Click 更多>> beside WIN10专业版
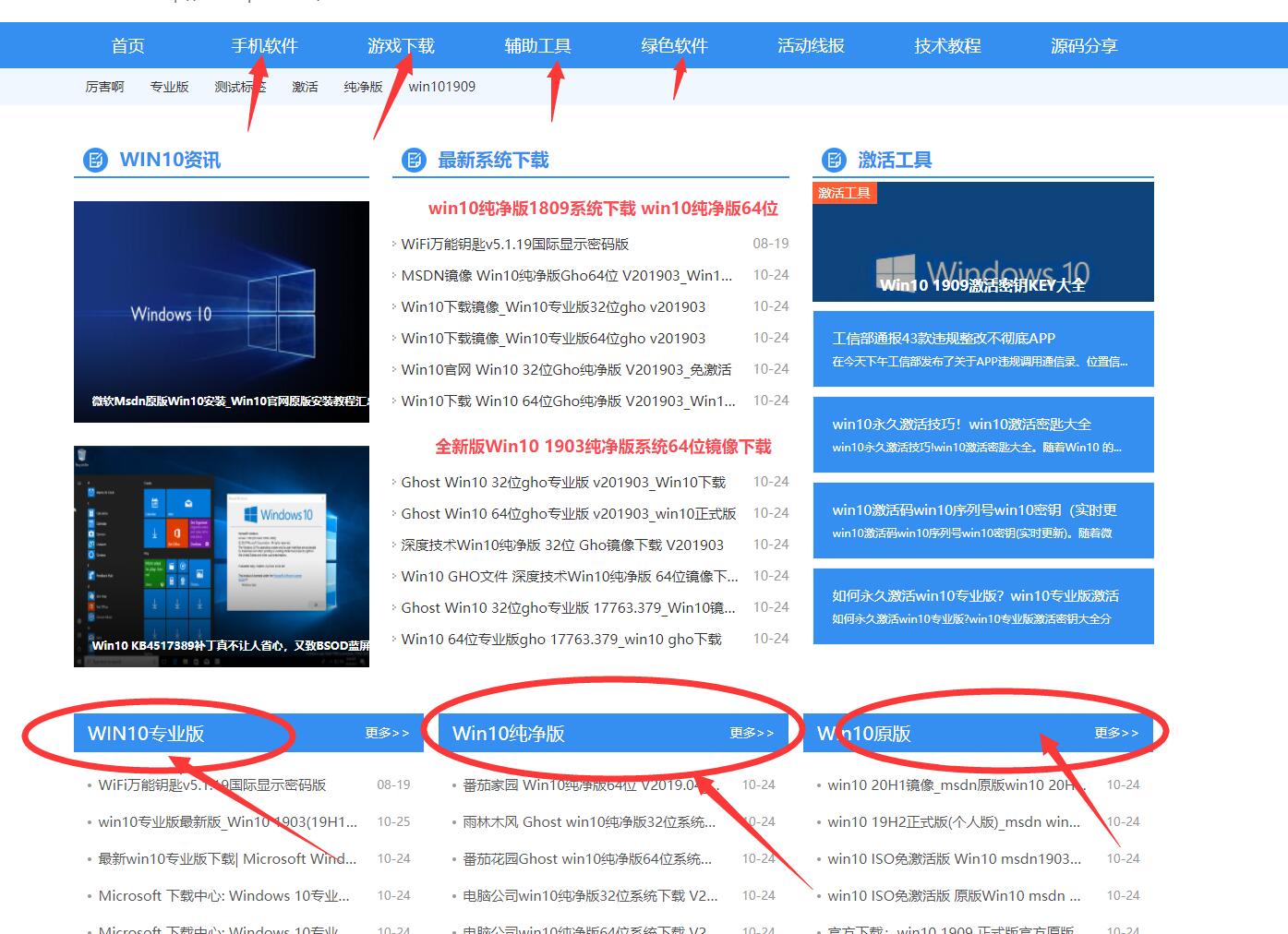 [387, 733]
